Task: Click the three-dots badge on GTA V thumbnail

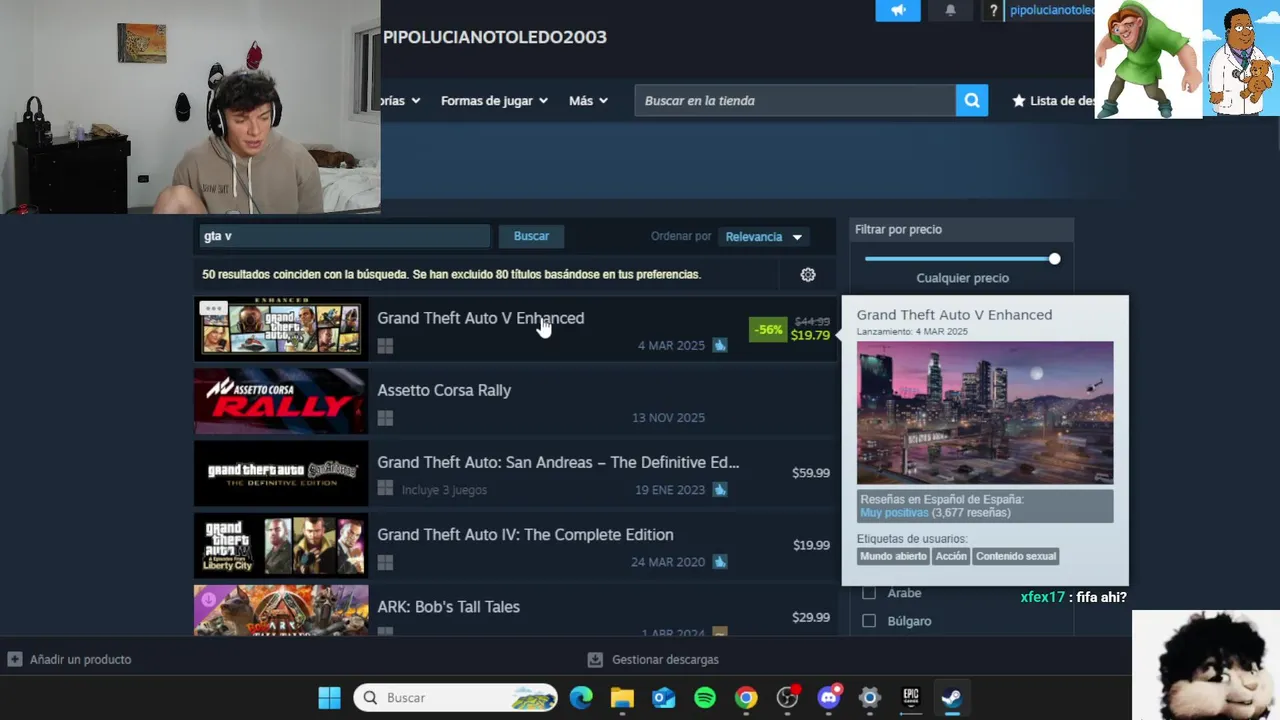Action: 213,308
